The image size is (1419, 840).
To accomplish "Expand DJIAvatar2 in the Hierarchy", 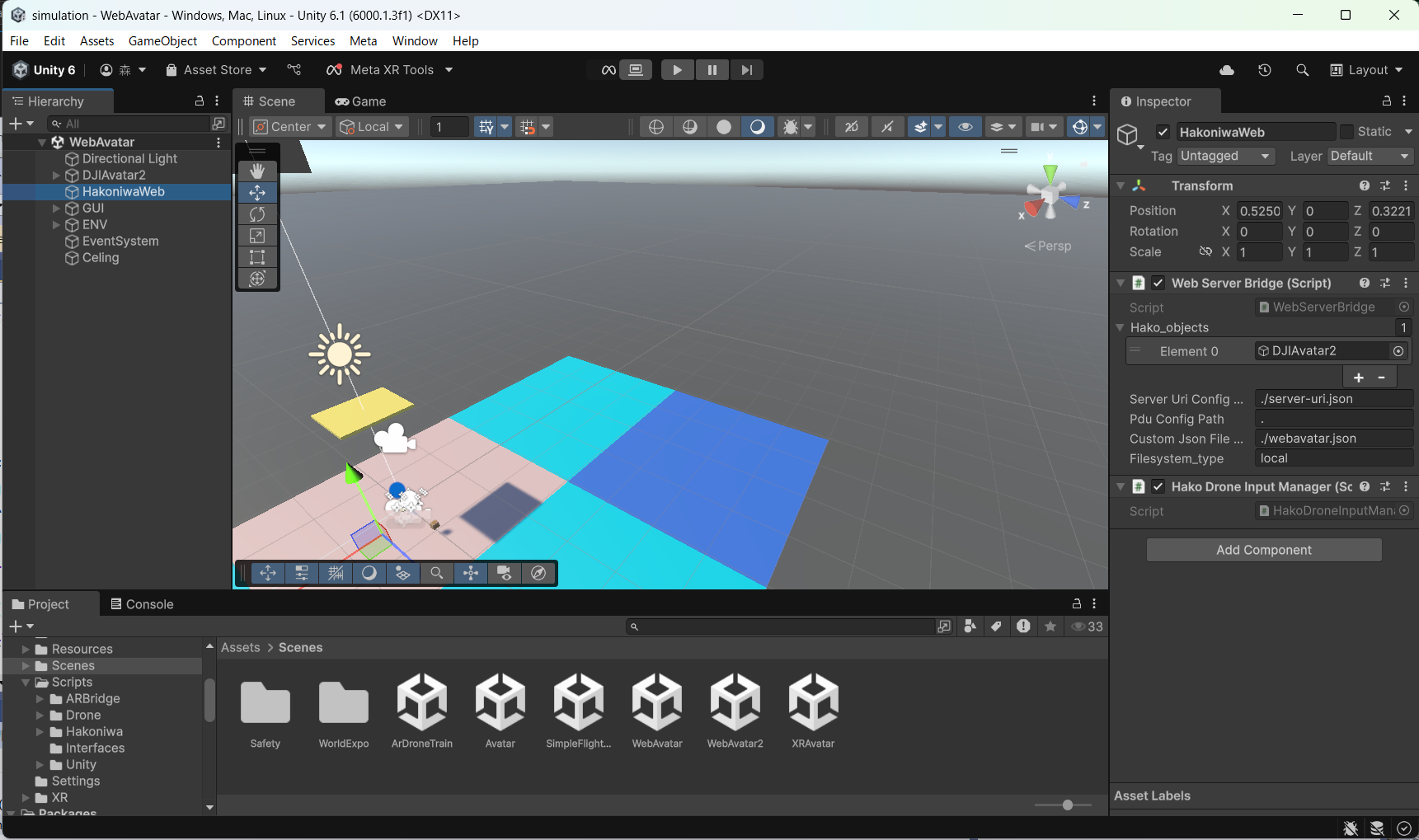I will click(56, 175).
